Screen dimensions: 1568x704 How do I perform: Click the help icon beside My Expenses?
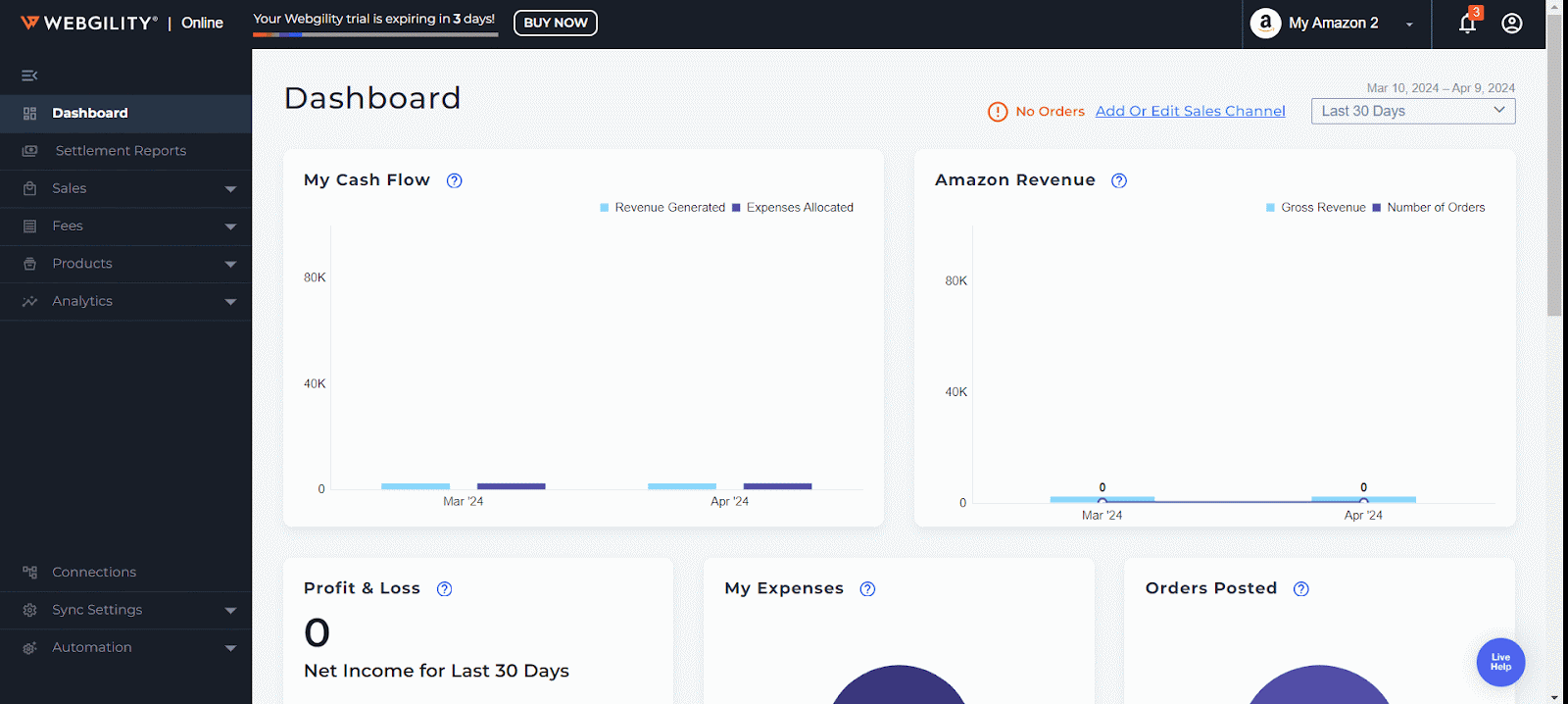[x=867, y=589]
